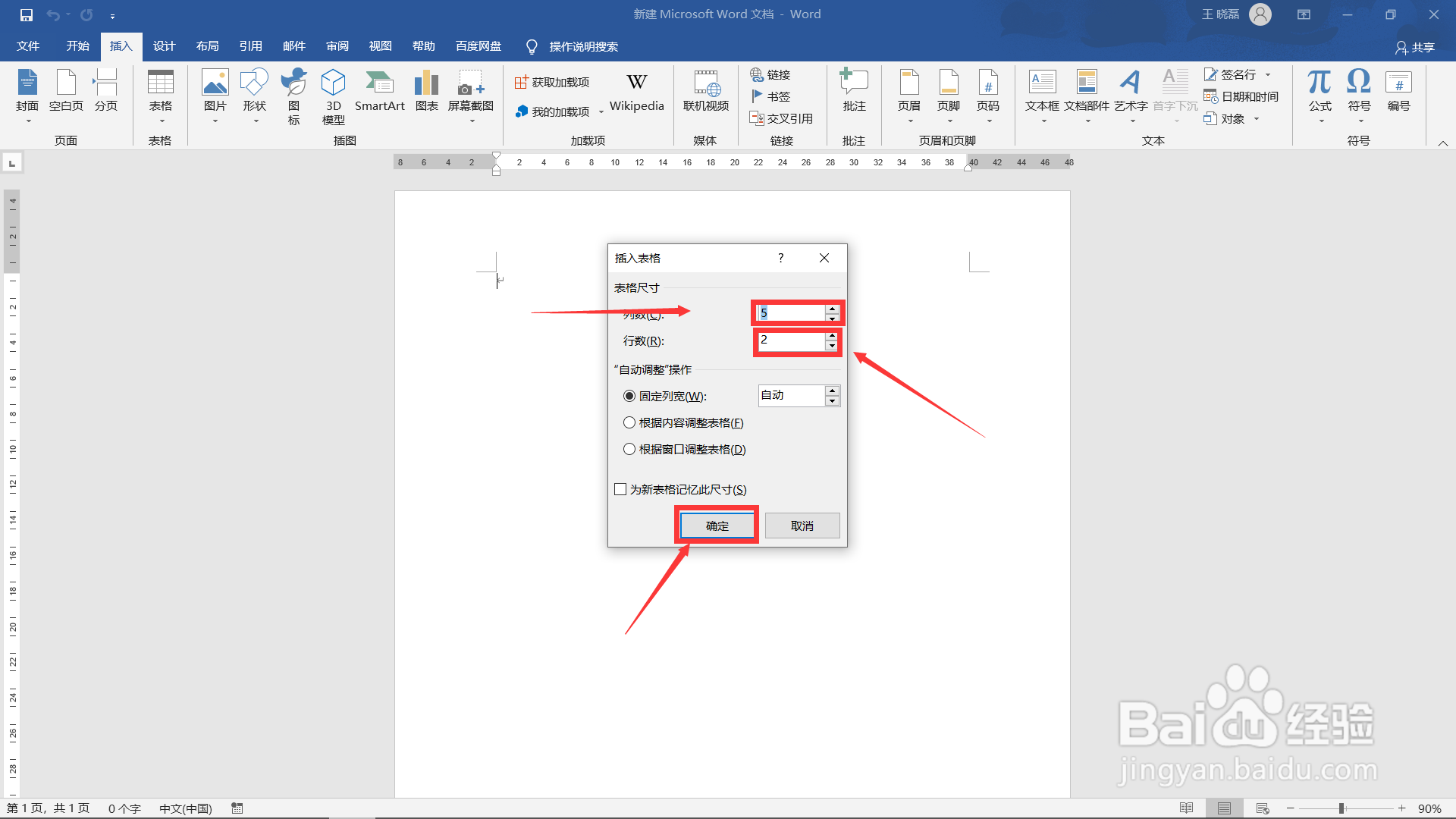
Task: Select the AutoFit to contents (根据内容调整表格) option
Action: point(629,422)
